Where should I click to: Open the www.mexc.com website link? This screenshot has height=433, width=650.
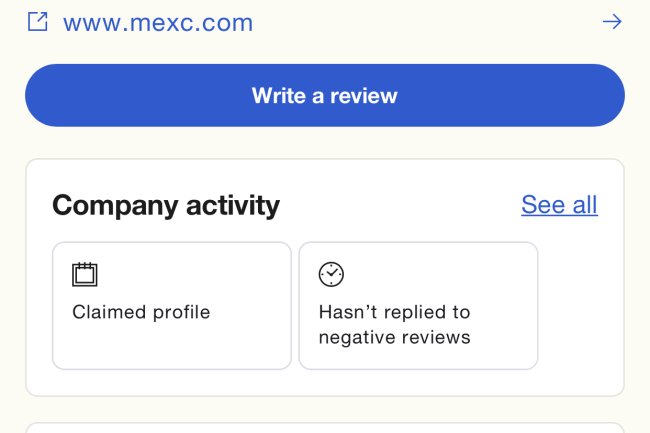click(158, 22)
